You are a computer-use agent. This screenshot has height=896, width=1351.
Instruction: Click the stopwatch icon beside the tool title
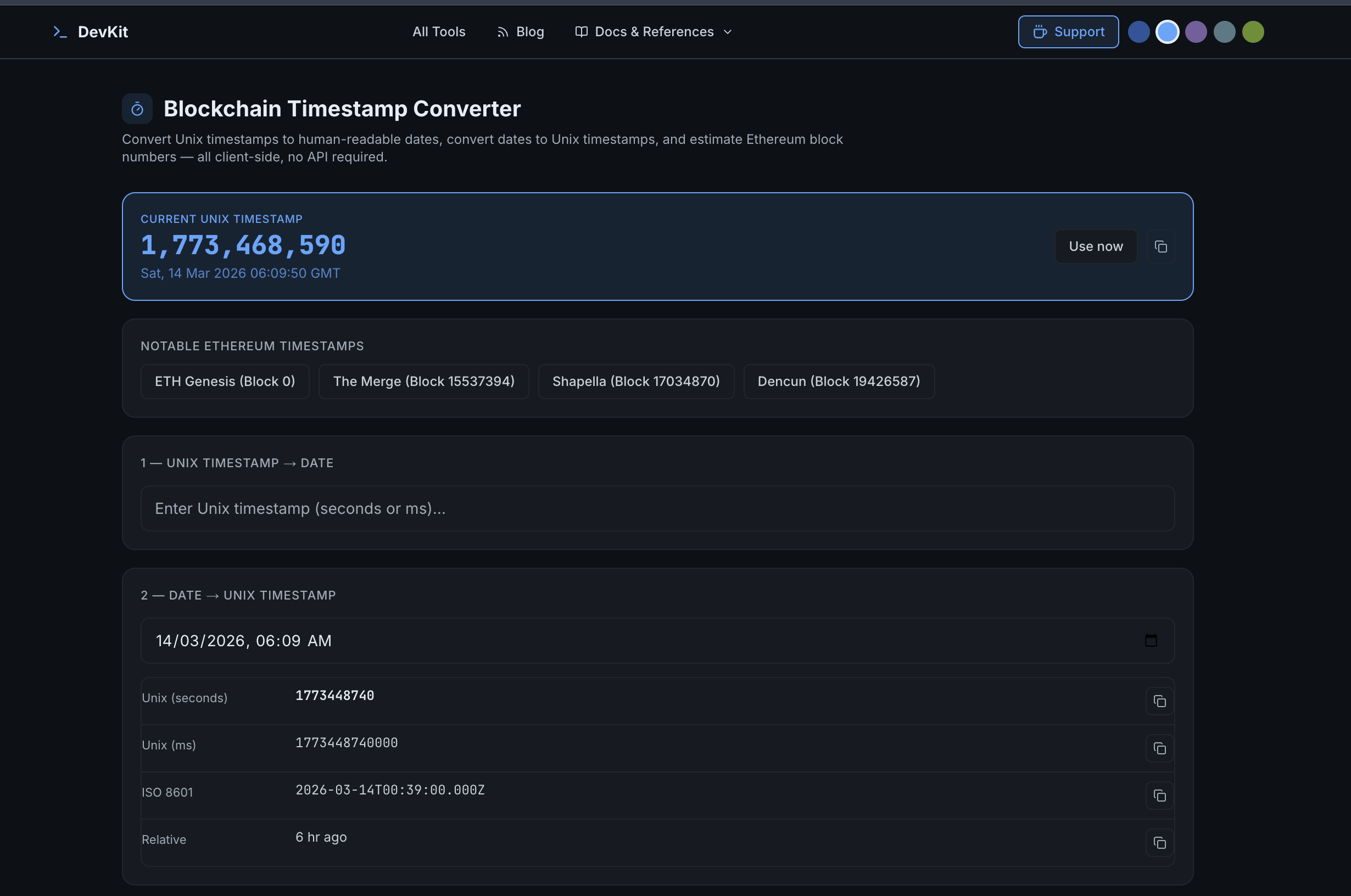coord(137,108)
